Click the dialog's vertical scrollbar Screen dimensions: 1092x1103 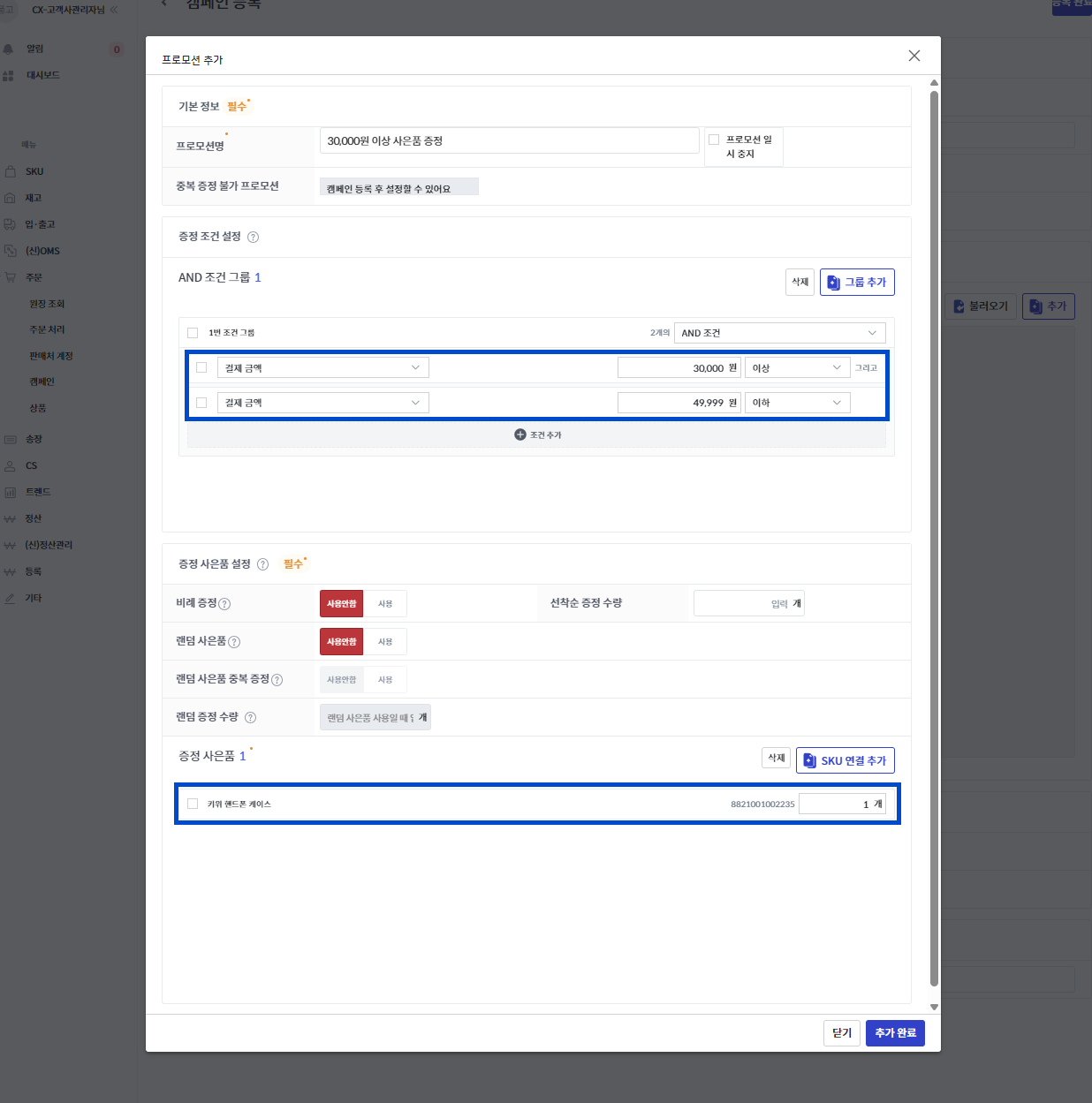(934, 530)
